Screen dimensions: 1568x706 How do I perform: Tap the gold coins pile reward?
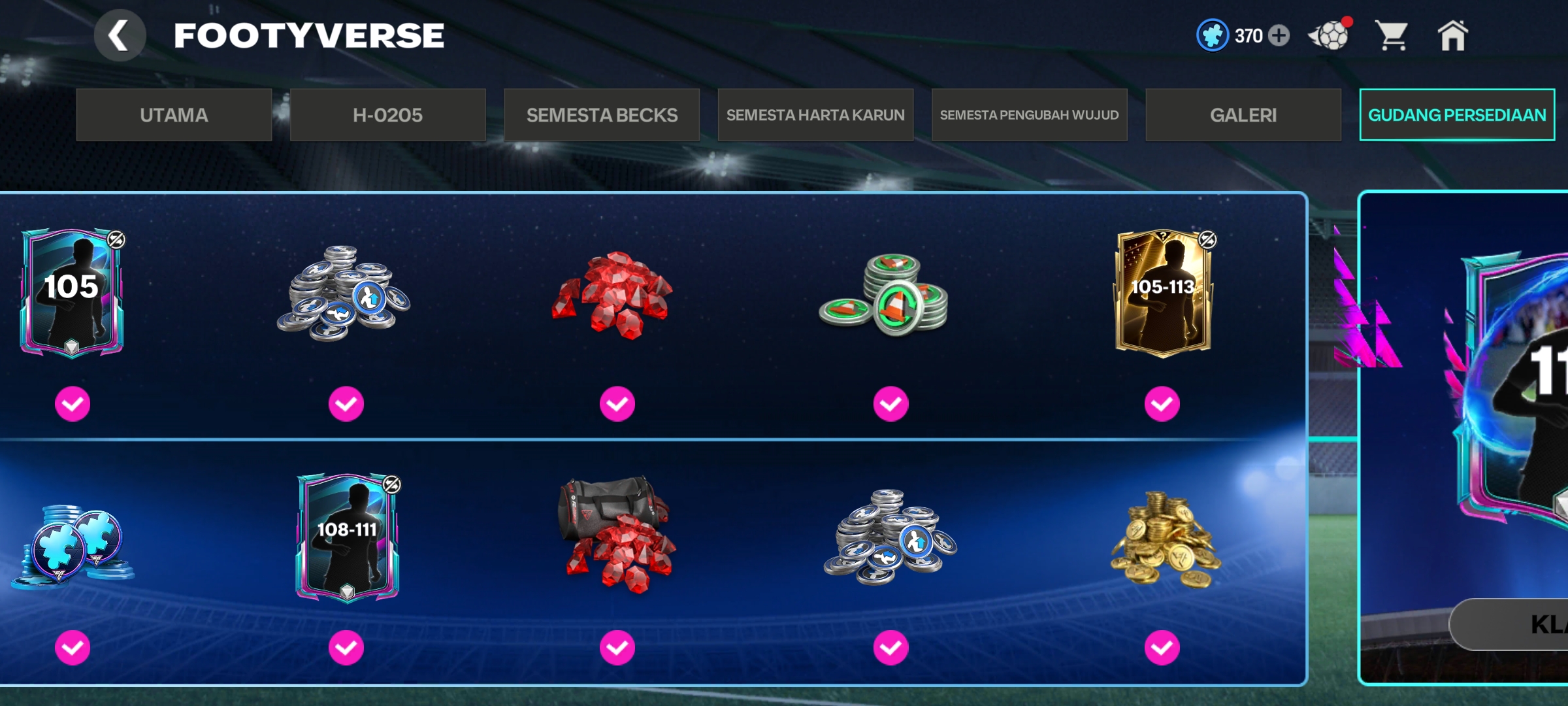coord(1164,539)
